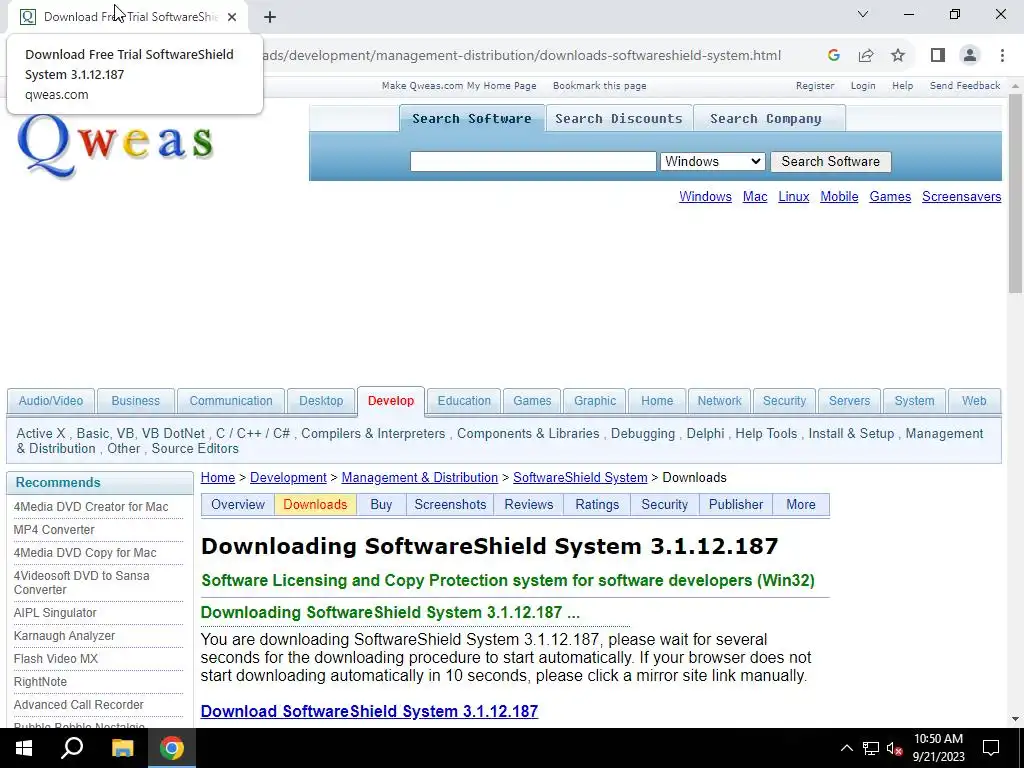Open Chrome three-dot menu
The image size is (1024, 768).
(x=1002, y=56)
